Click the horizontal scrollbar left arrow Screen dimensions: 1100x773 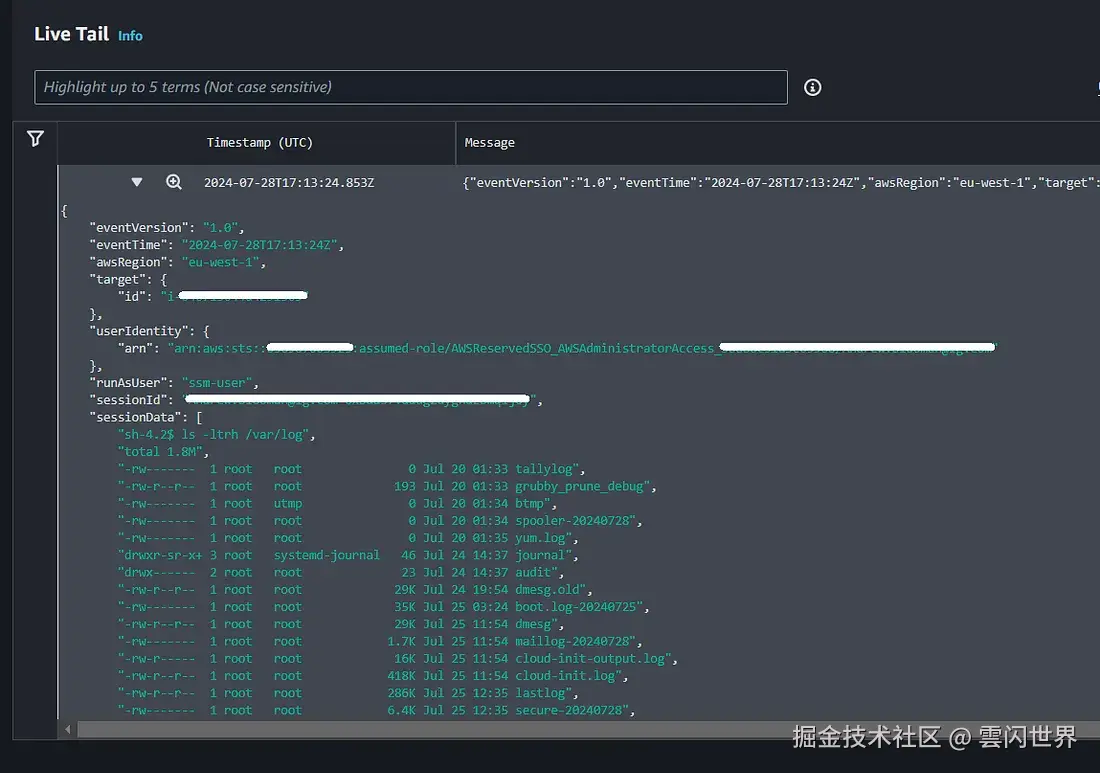[67, 730]
